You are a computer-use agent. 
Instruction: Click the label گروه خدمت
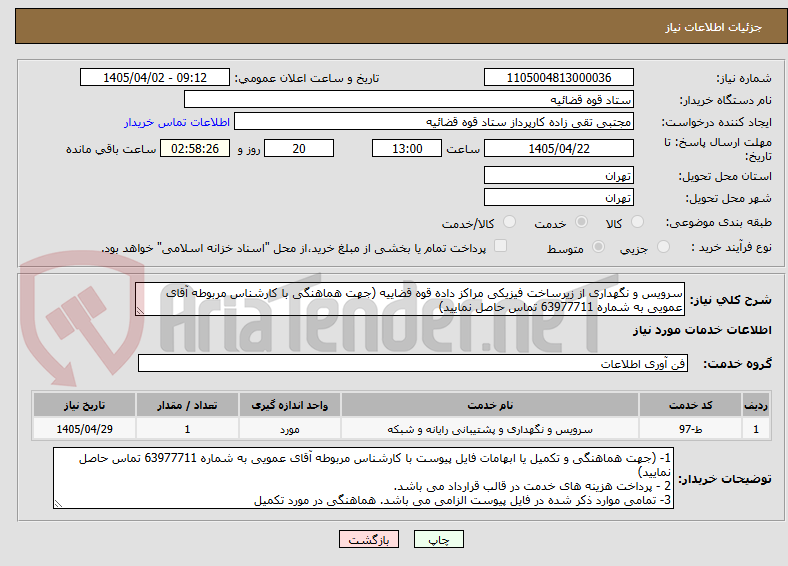pyautogui.click(x=737, y=363)
